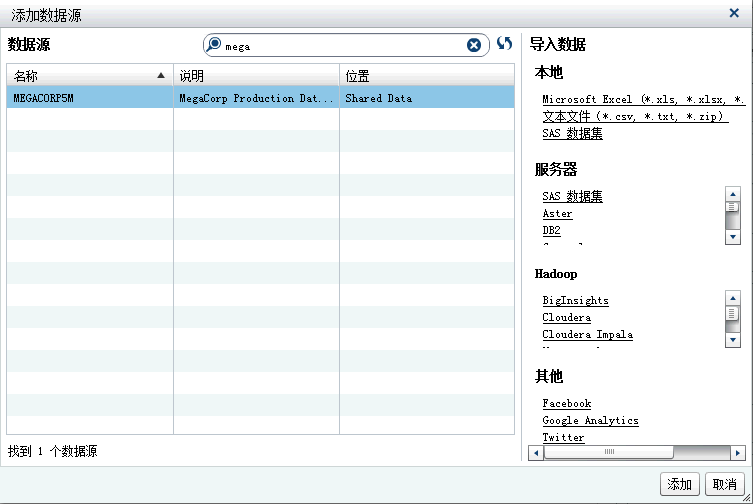Import from Aster server
The width and height of the screenshot is (753, 504).
(557, 213)
